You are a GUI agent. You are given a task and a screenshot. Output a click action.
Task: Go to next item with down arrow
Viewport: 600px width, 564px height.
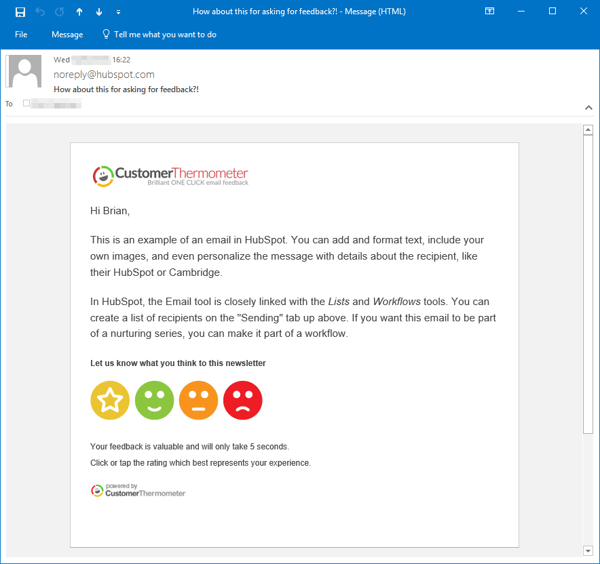tap(99, 12)
